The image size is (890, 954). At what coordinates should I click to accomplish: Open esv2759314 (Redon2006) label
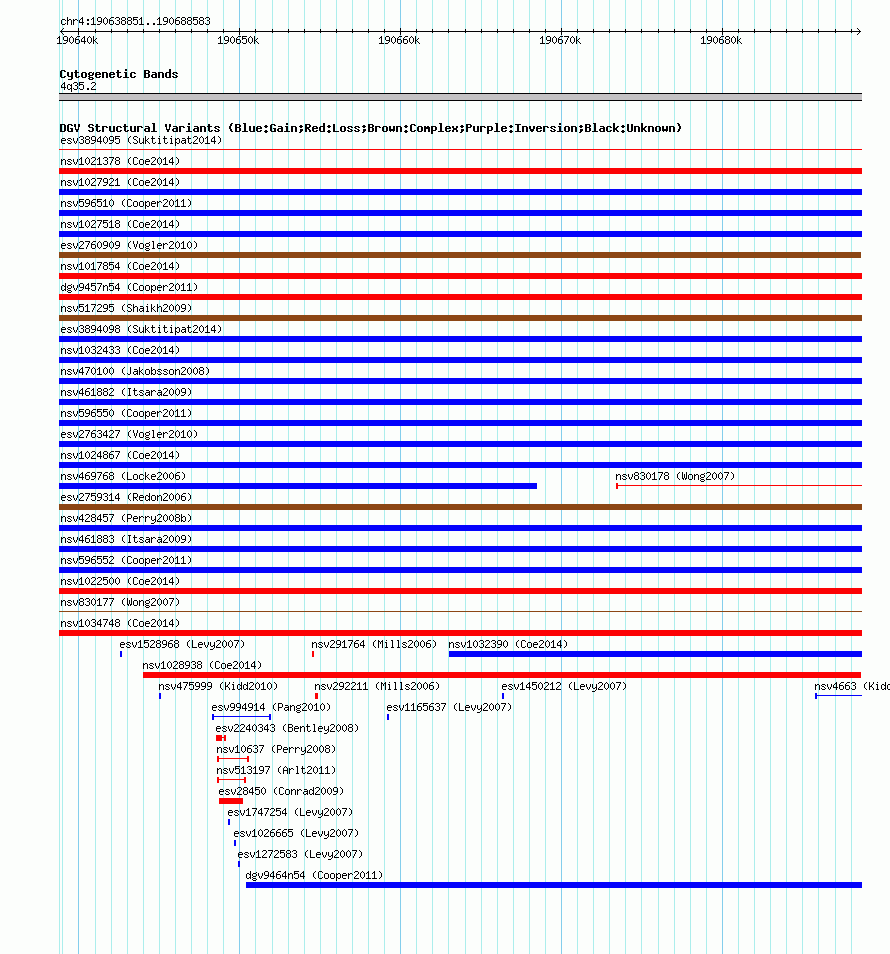tap(126, 497)
